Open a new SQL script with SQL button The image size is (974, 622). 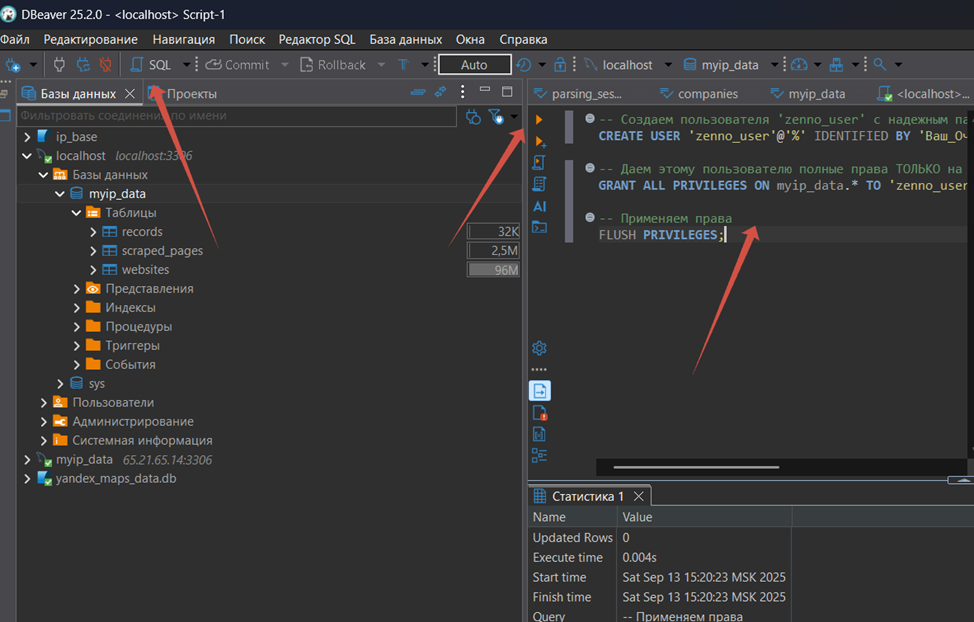(x=151, y=65)
